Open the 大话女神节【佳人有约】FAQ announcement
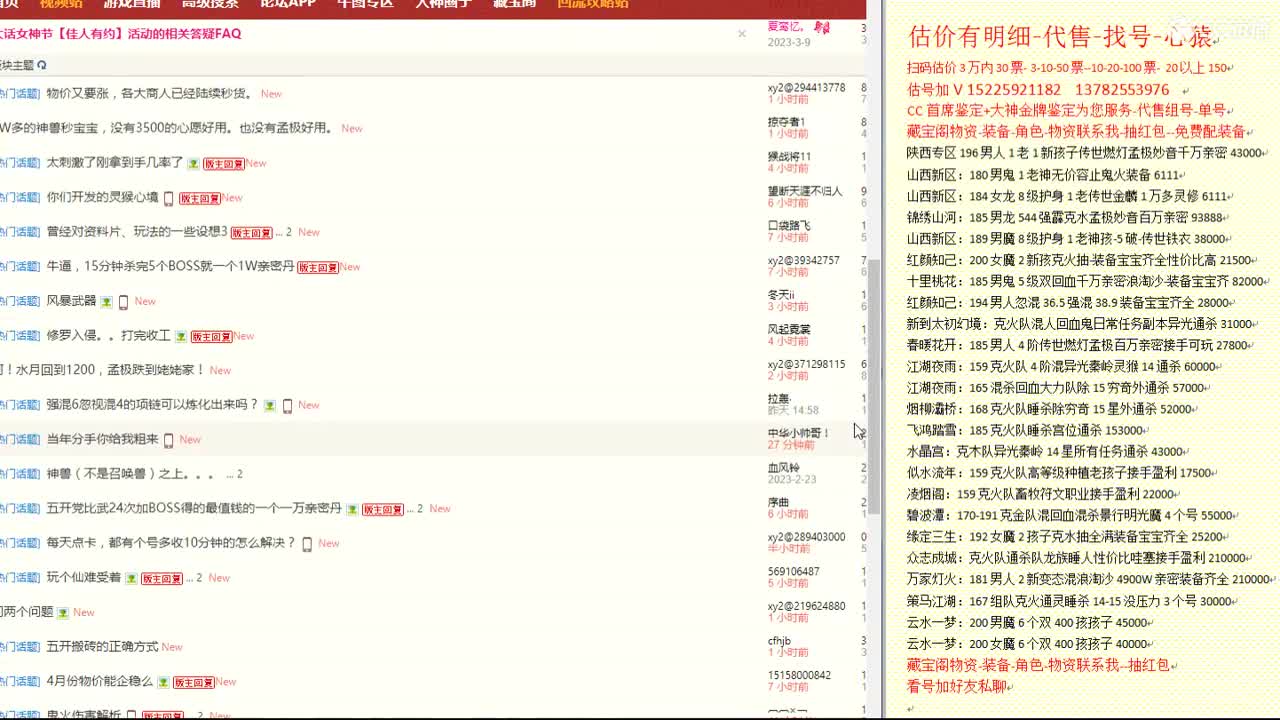1280x720 pixels. click(121, 34)
